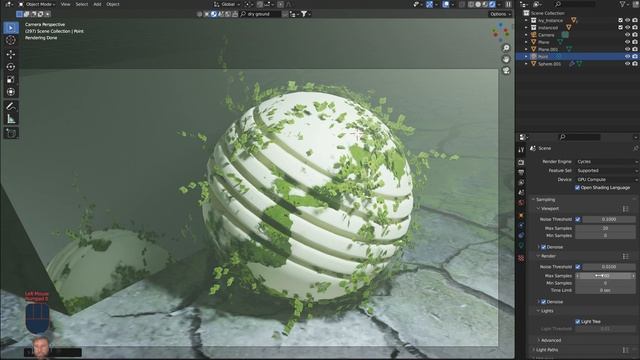This screenshot has width=640, height=360.
Task: Open the Add menu
Action: click(x=97, y=4)
